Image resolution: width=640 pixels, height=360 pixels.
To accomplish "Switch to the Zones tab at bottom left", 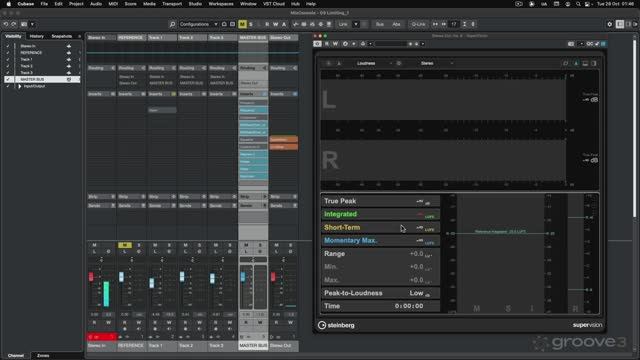I will pos(43,356).
